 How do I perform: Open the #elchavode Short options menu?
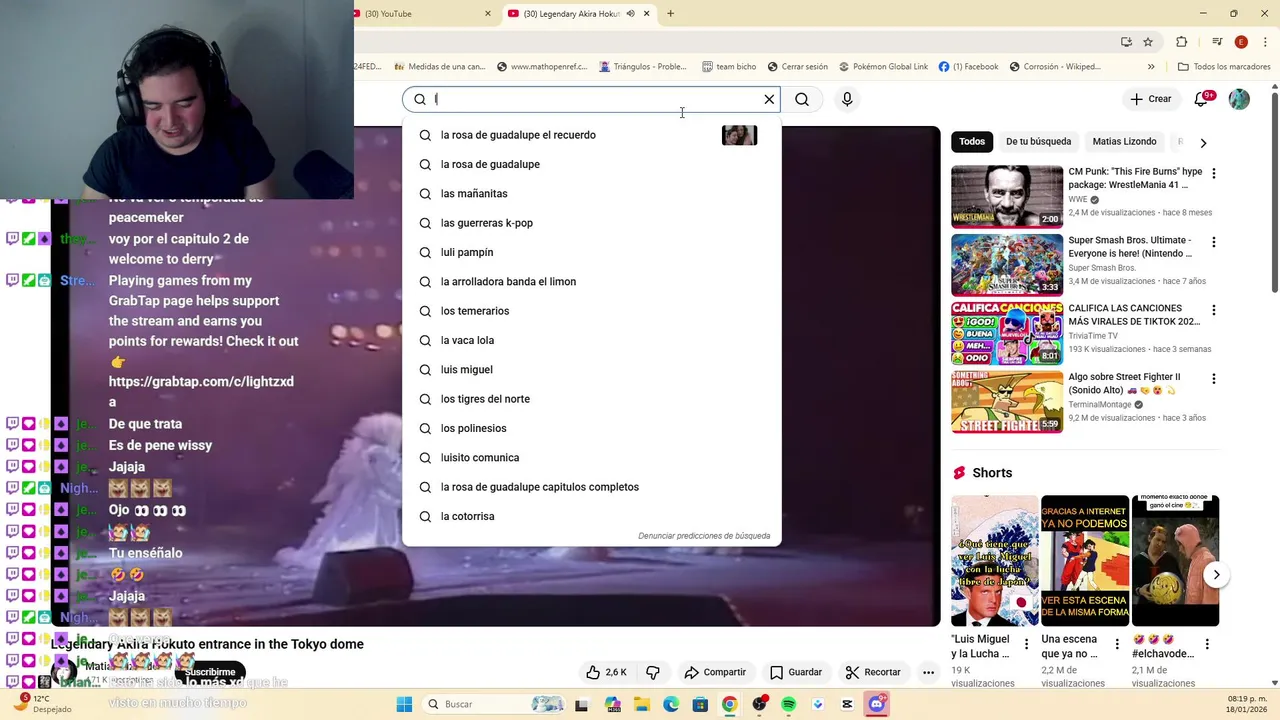[x=1207, y=645]
